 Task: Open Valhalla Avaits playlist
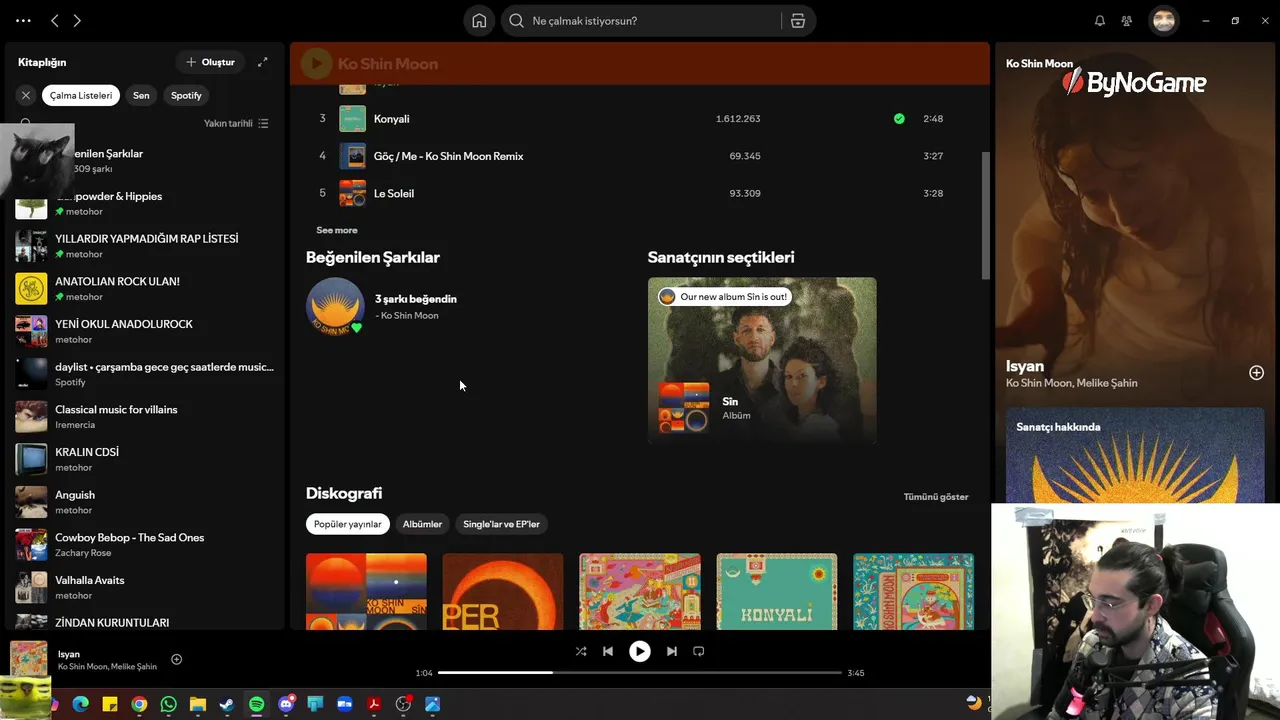tap(145, 587)
